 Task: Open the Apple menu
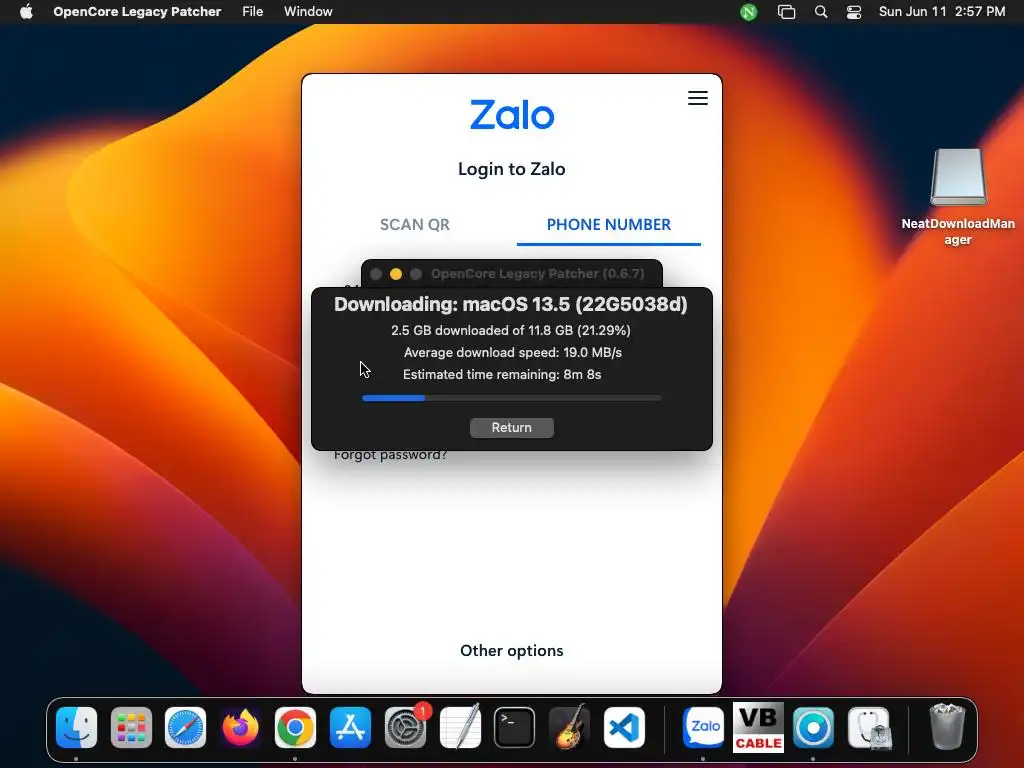coord(26,12)
